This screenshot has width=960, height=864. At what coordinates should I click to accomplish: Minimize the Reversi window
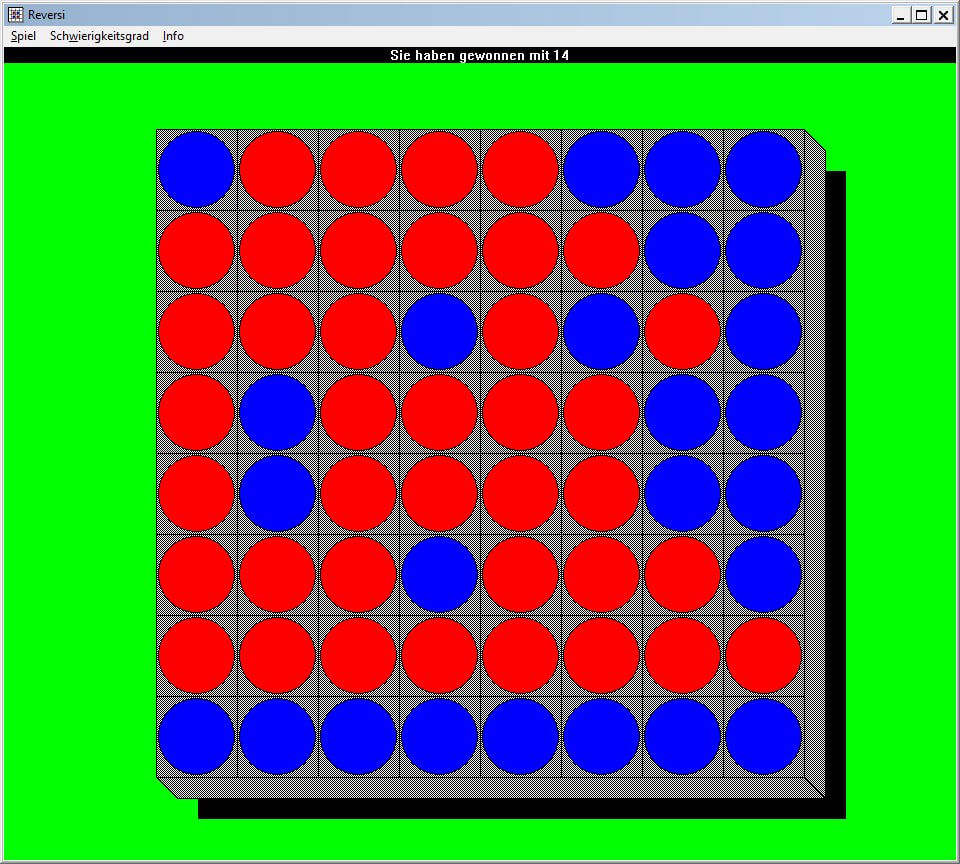[x=901, y=15]
